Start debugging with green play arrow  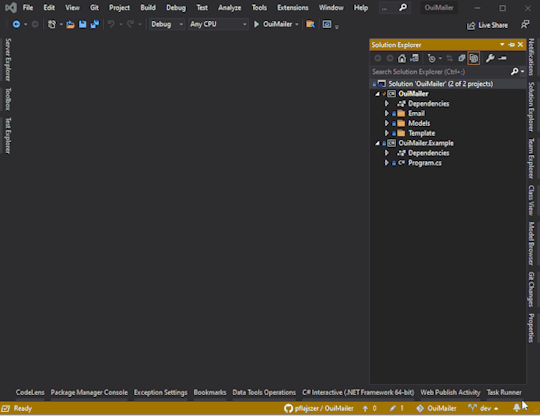pos(256,24)
